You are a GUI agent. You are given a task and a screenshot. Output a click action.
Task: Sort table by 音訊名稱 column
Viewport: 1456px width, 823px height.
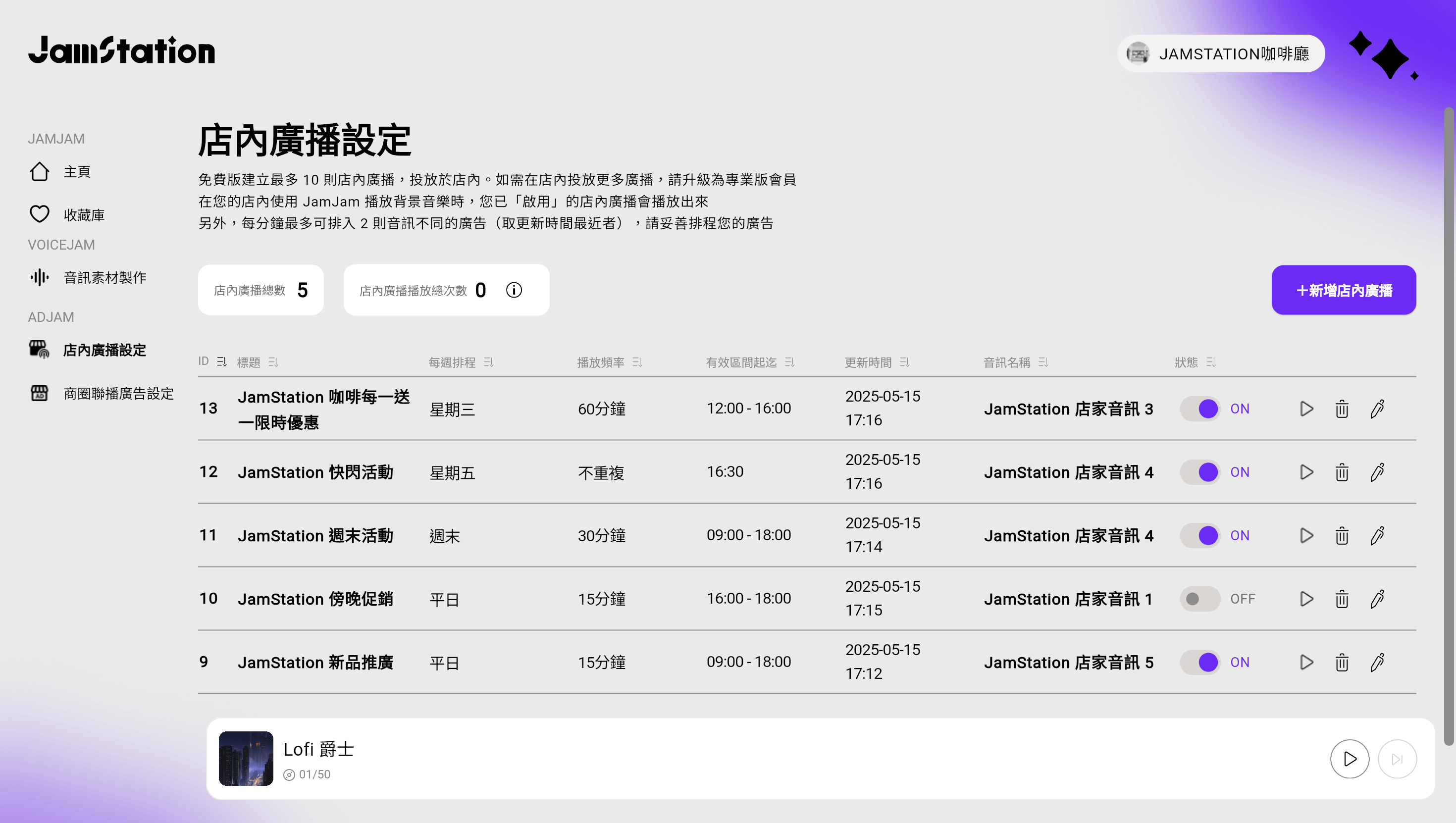click(x=1043, y=362)
